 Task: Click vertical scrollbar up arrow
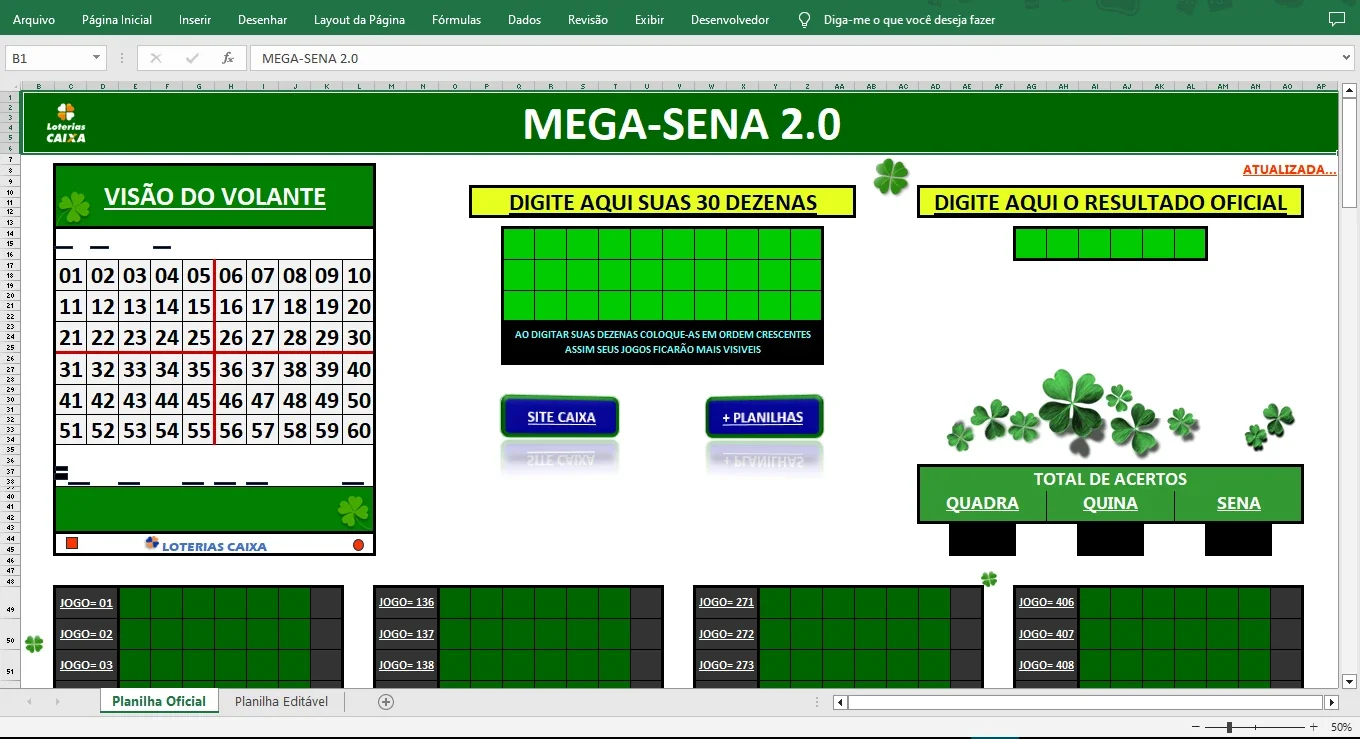pos(1348,89)
